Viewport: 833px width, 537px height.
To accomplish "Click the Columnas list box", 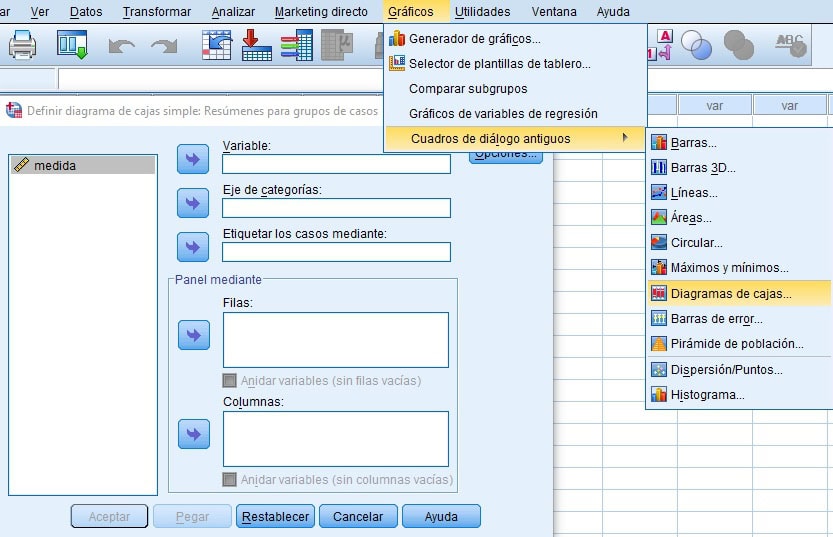I will (336, 439).
